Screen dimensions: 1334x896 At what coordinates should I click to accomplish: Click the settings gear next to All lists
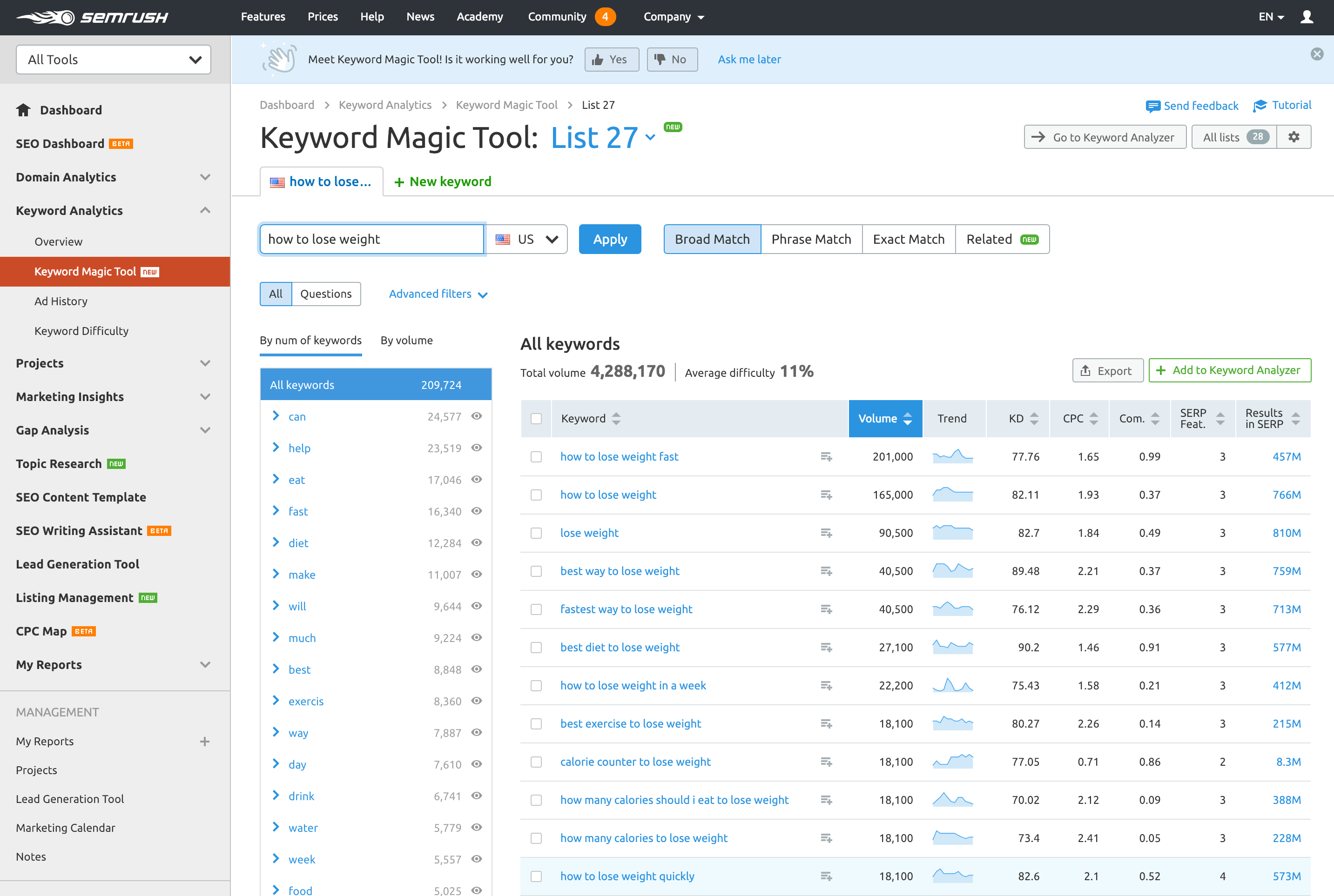1294,137
